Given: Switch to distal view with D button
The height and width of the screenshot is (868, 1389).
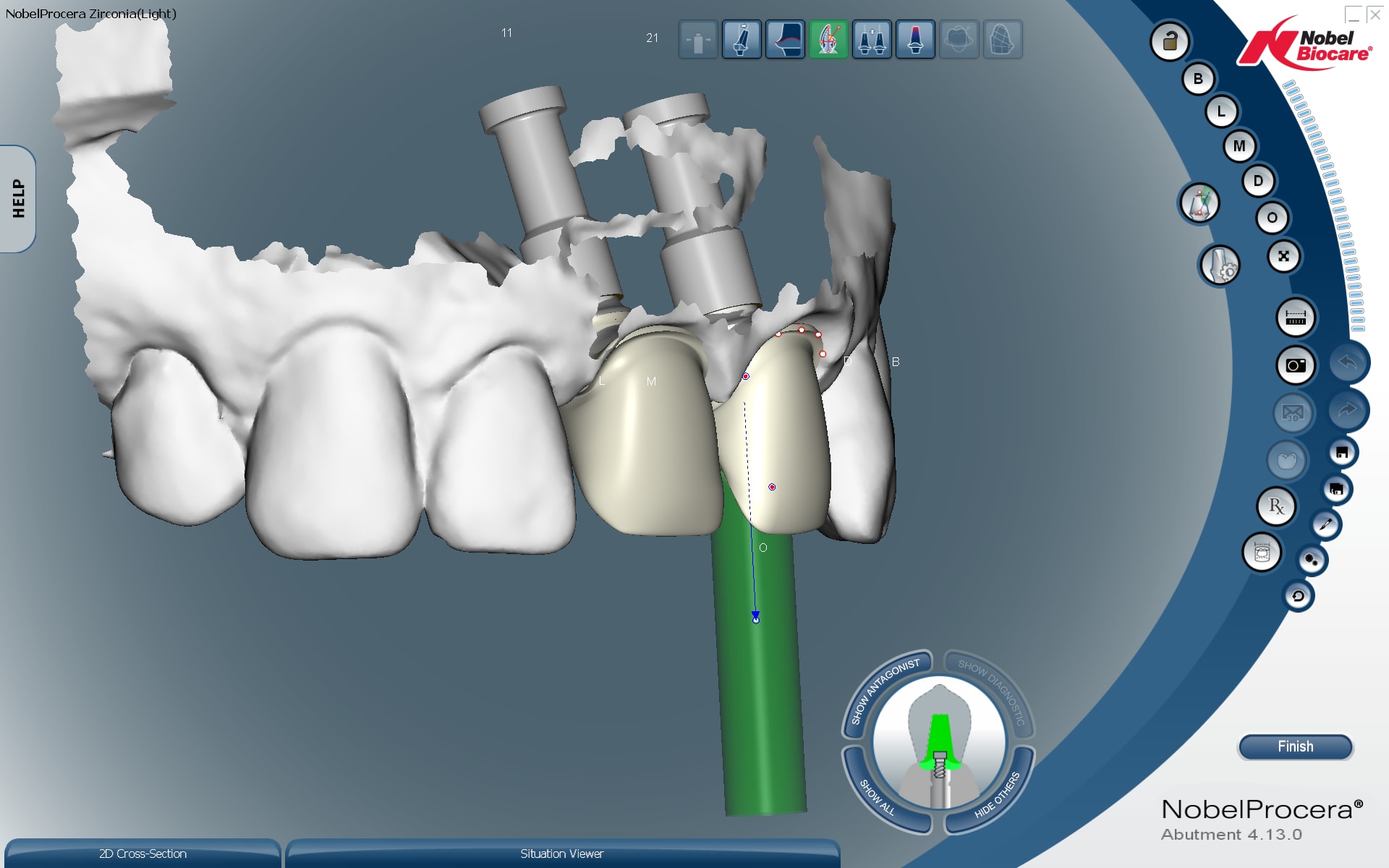Looking at the screenshot, I should pyautogui.click(x=1258, y=181).
